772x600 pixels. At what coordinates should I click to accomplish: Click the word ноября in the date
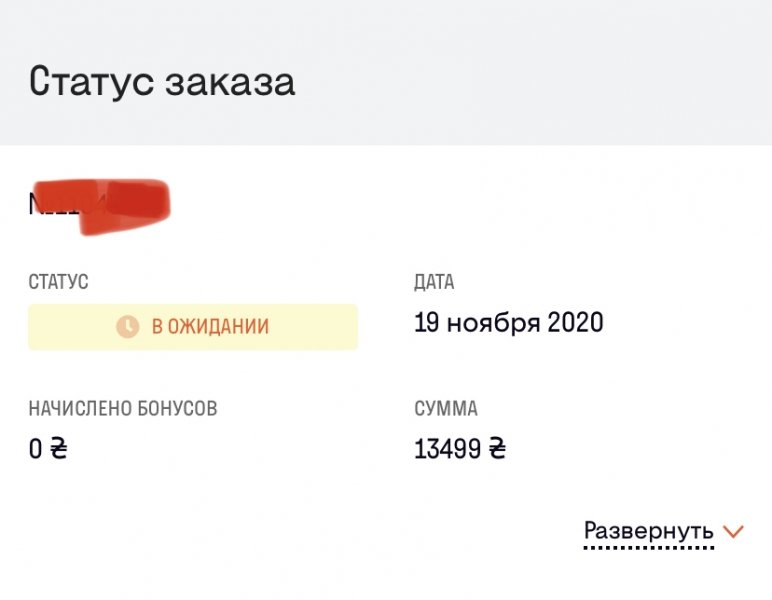pyautogui.click(x=493, y=323)
